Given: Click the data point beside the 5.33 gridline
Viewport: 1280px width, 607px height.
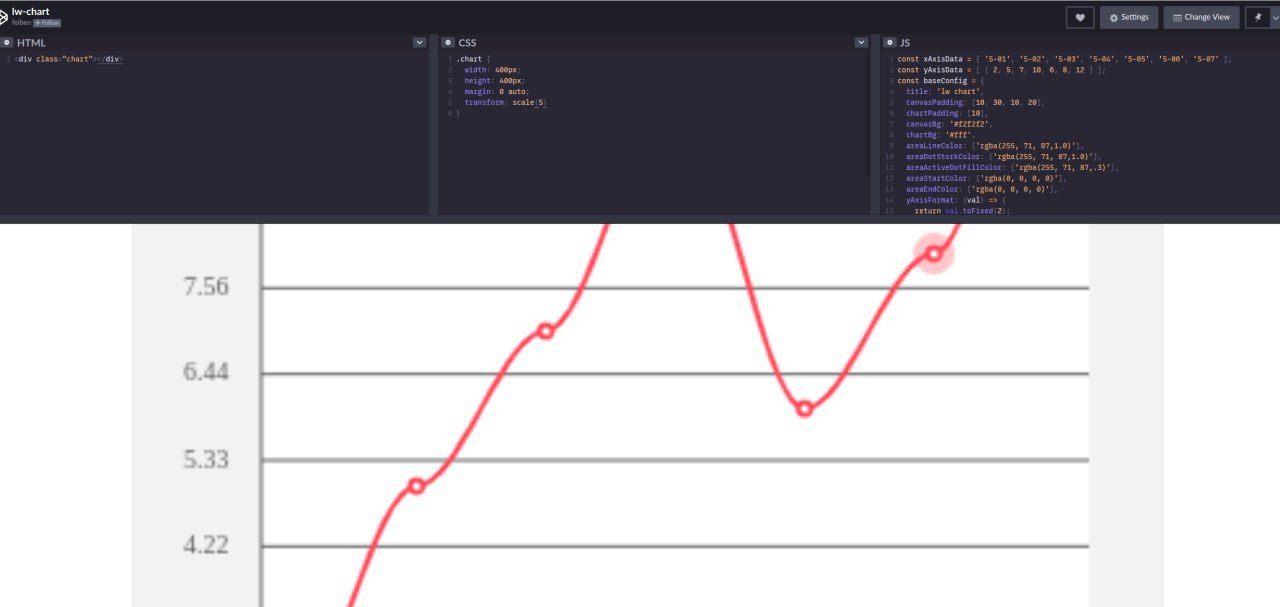Looking at the screenshot, I should 417,486.
